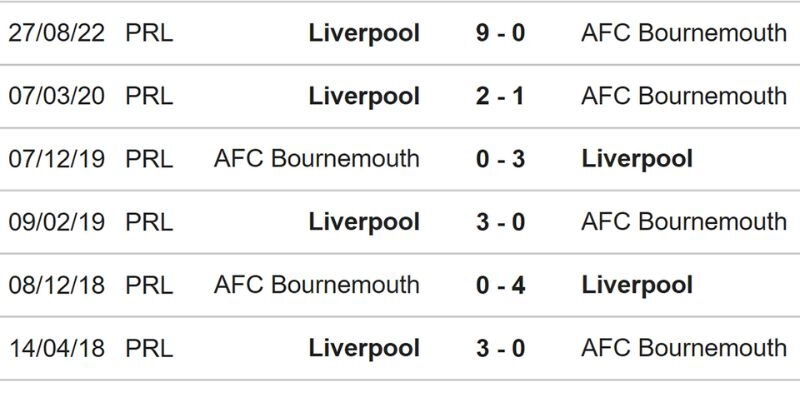Click PRL label in the 14/04/18 row
The image size is (800, 400).
tap(149, 348)
